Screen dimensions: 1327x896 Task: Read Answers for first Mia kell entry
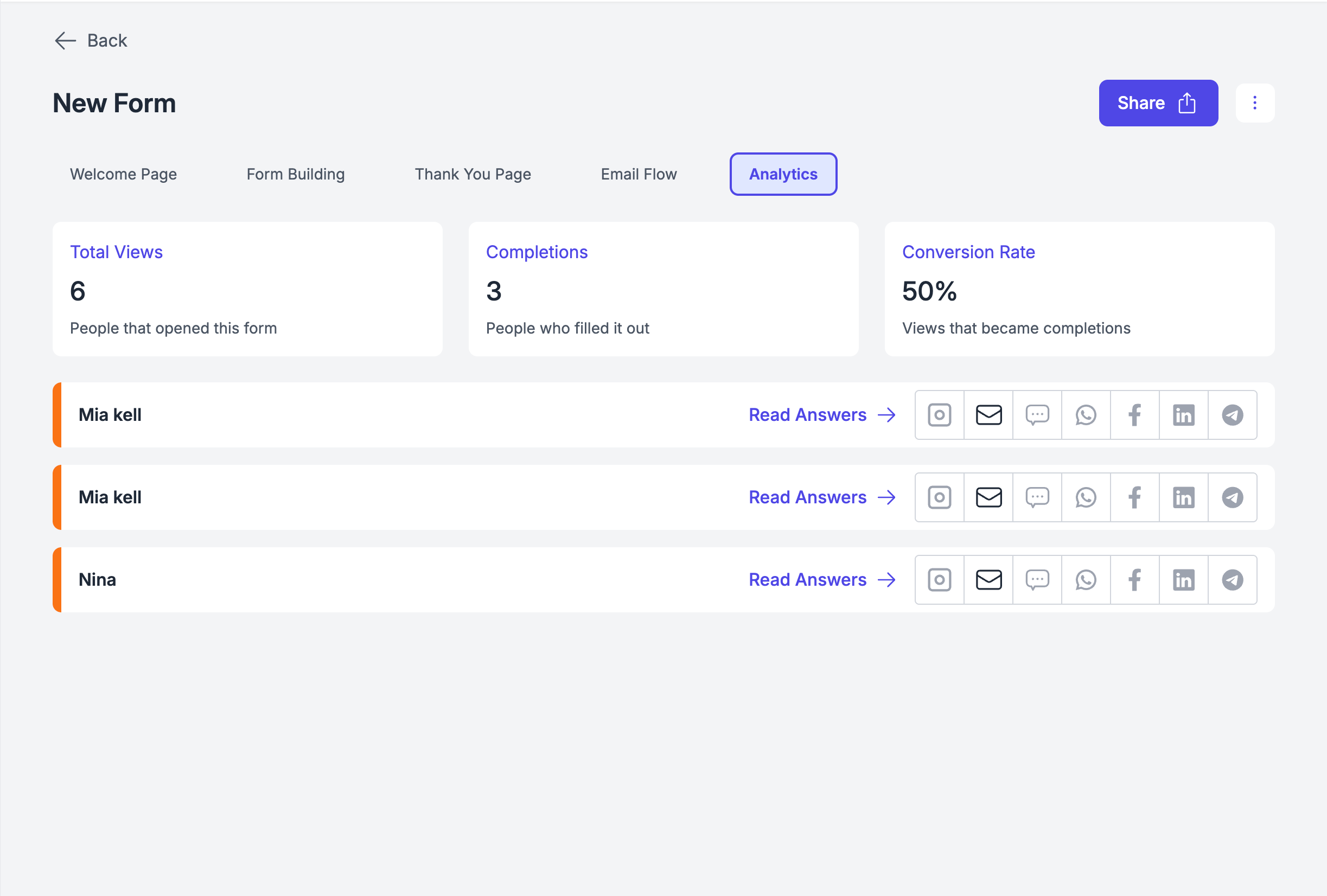tap(821, 415)
